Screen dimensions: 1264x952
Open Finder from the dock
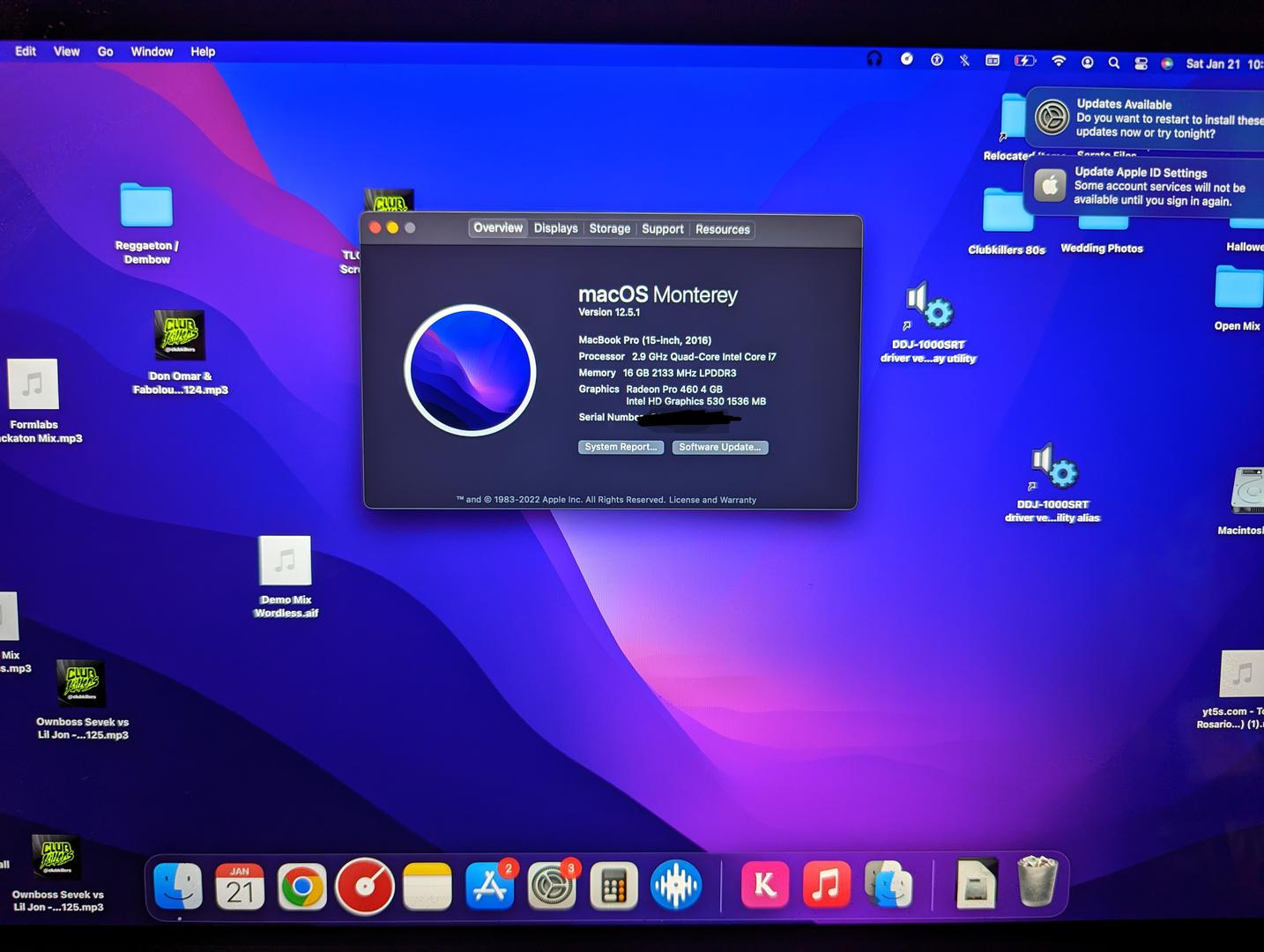point(178,885)
